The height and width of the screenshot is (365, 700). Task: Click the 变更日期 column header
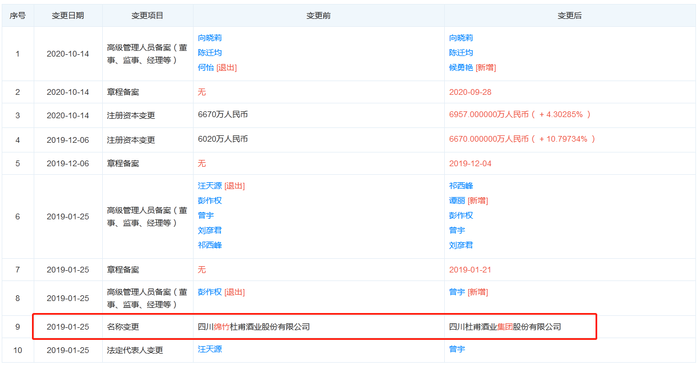pos(68,16)
